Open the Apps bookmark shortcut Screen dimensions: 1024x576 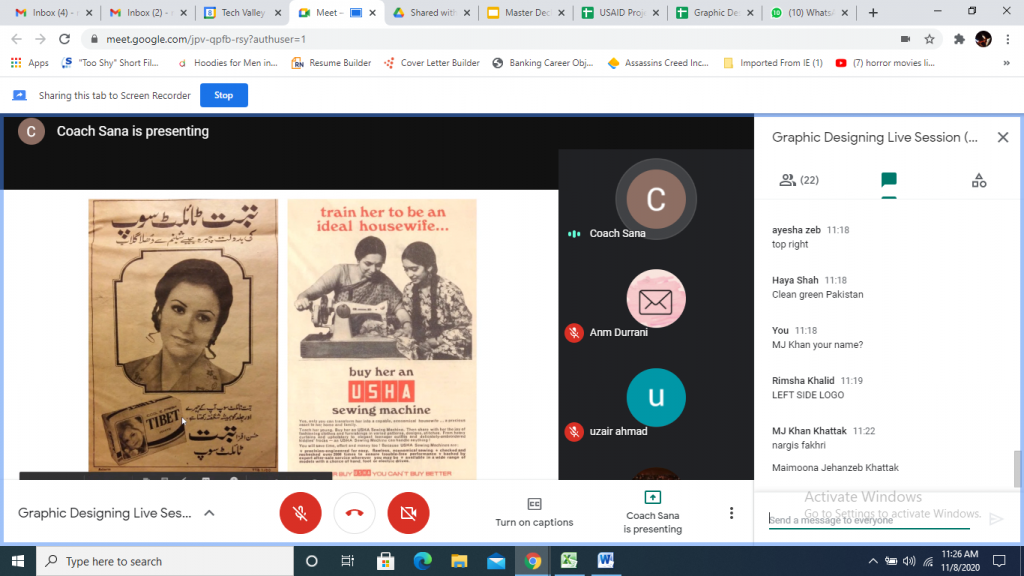[30, 63]
